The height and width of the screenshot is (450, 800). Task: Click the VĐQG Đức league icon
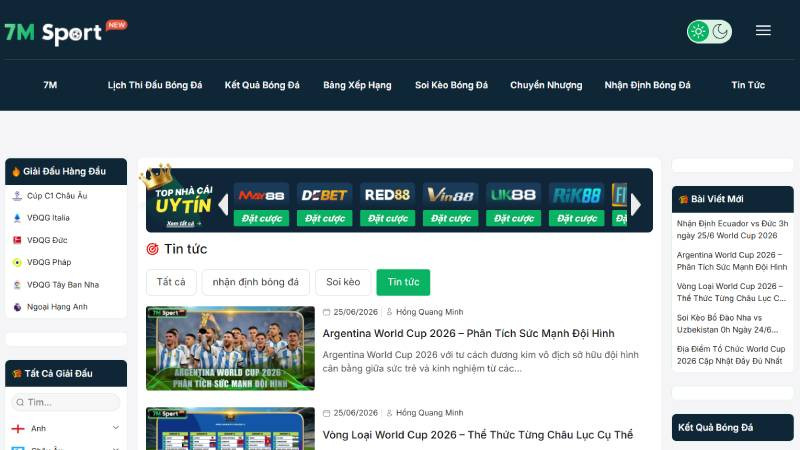pos(17,240)
